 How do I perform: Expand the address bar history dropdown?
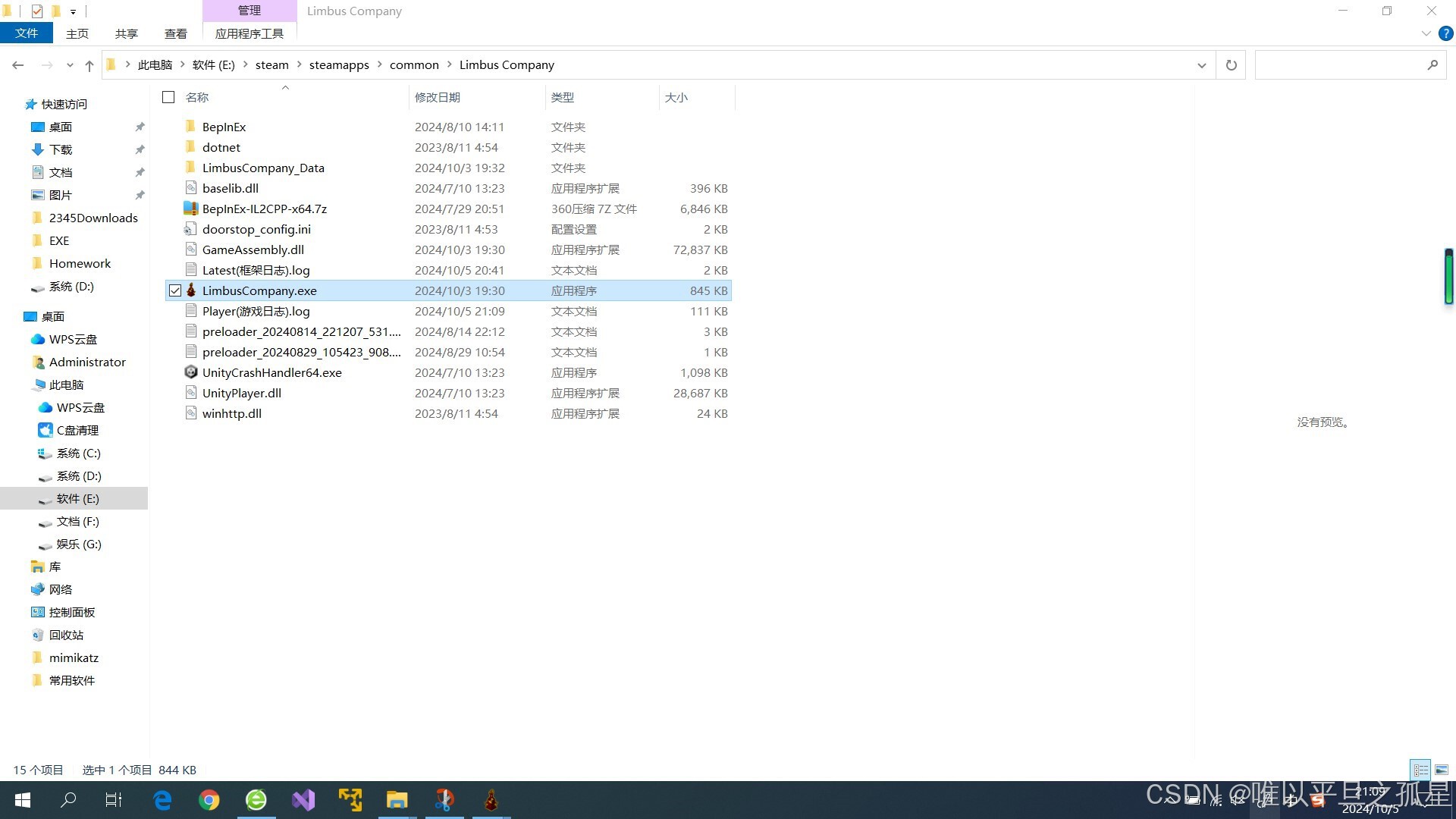pos(1201,65)
